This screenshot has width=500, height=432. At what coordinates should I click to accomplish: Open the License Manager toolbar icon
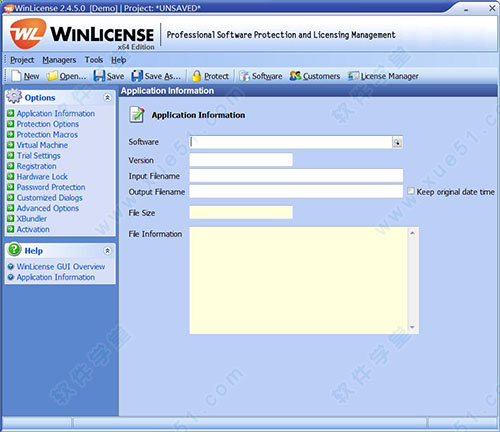(353, 76)
